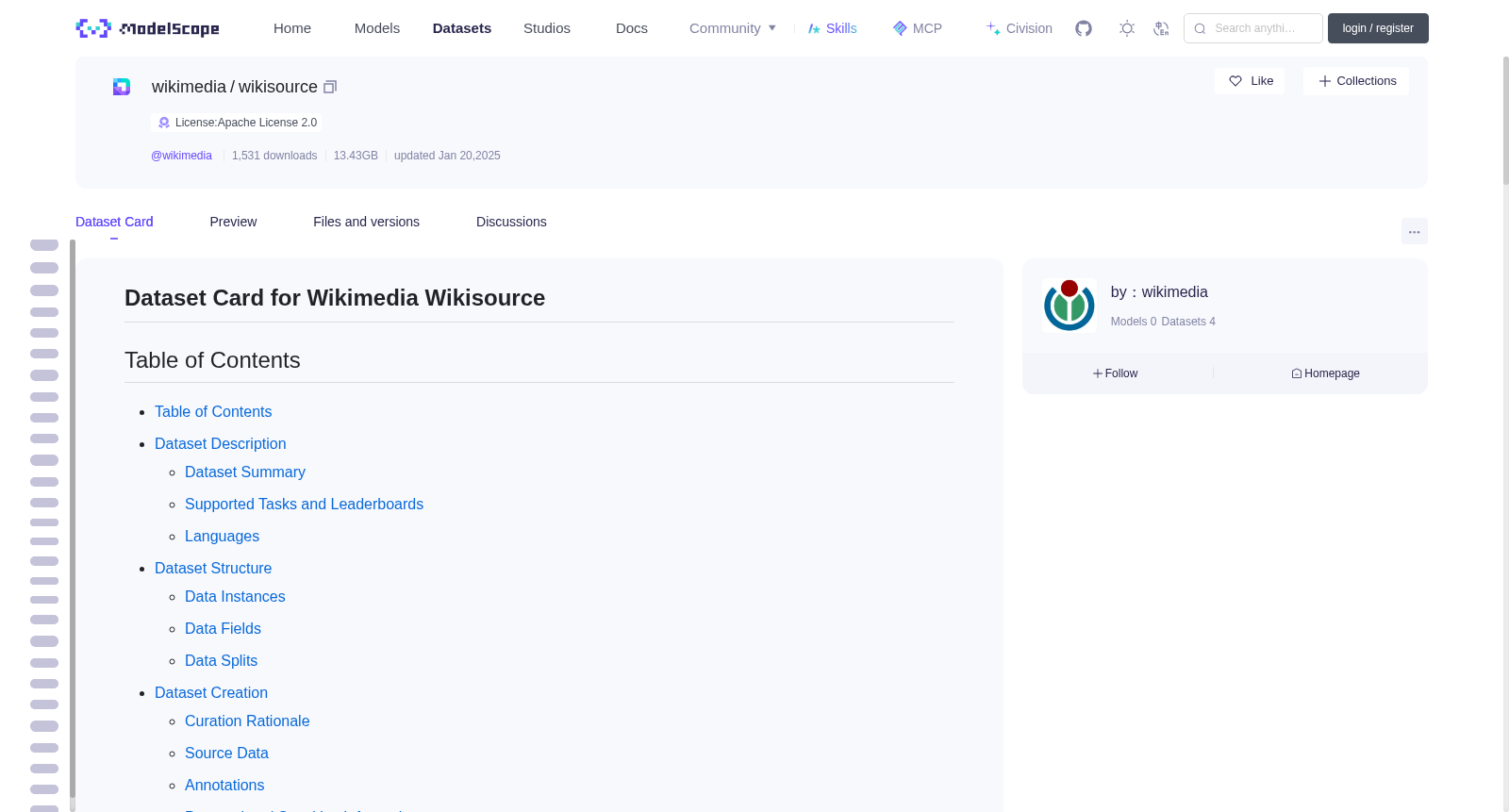Image resolution: width=1509 pixels, height=812 pixels.
Task: Open the Skills nav link
Action: (x=832, y=28)
